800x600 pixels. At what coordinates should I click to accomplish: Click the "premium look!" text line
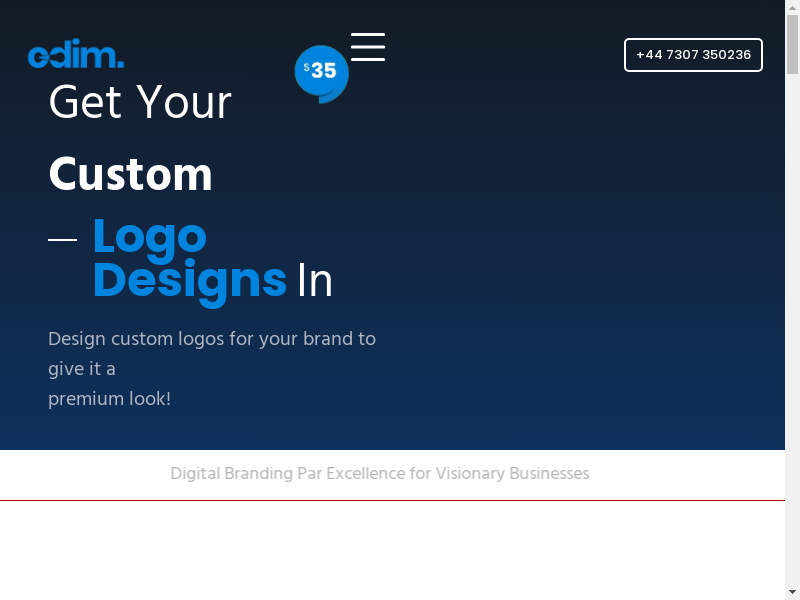[110, 399]
